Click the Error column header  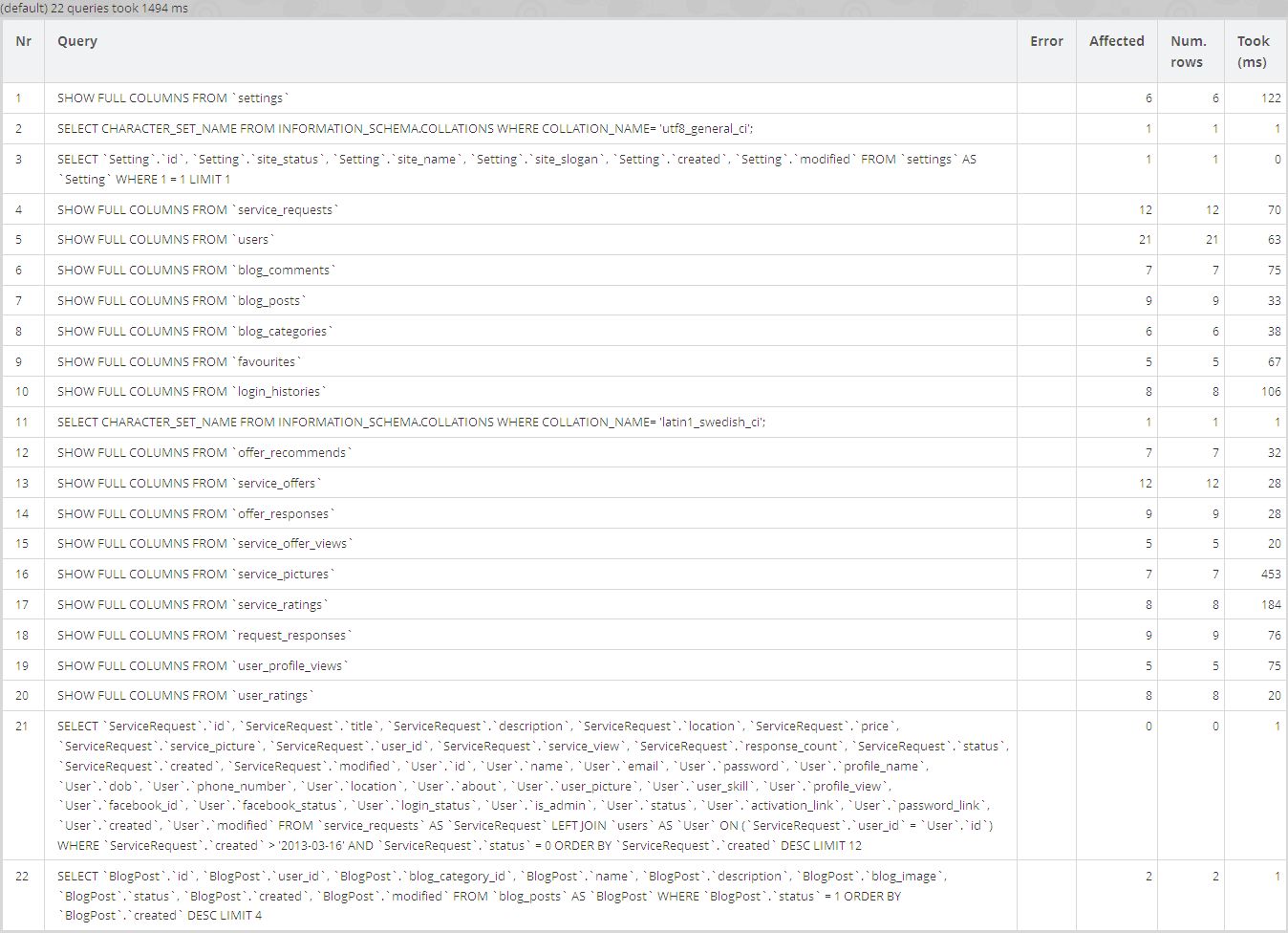click(1046, 41)
